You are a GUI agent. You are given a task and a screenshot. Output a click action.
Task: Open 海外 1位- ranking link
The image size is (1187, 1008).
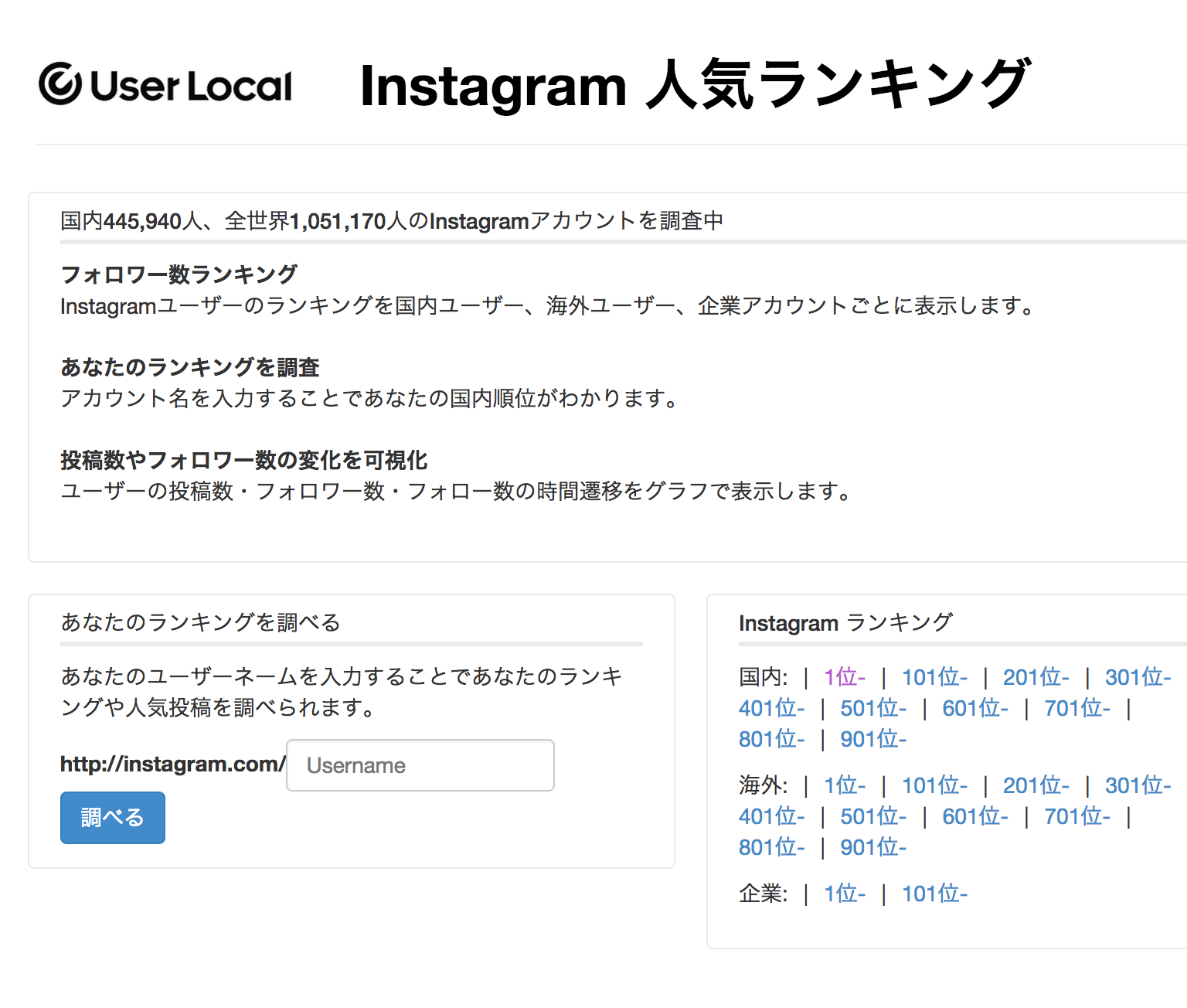point(845,785)
